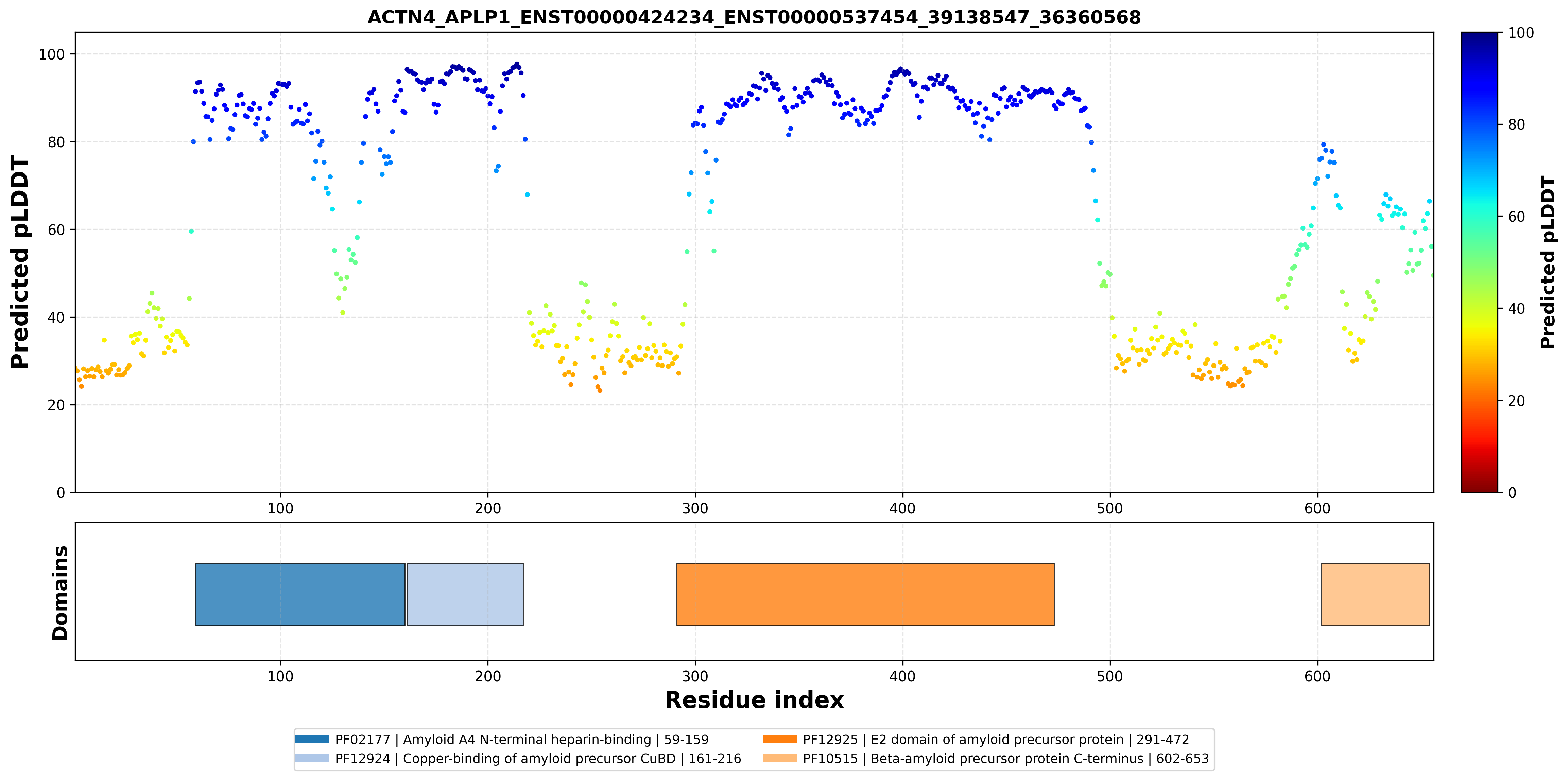
Task: Click the light blue PF12924 legend swatch
Action: click(x=312, y=758)
